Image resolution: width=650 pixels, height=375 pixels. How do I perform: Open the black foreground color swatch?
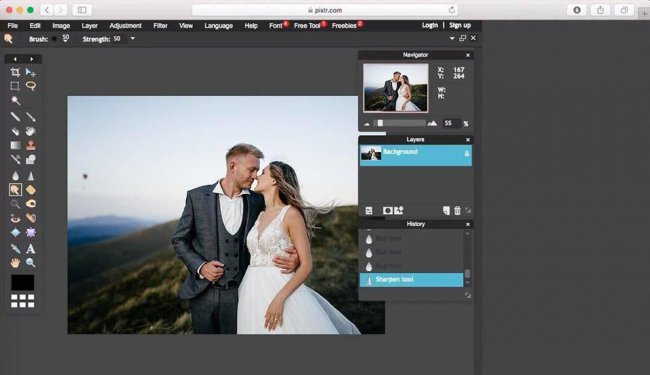coord(22,283)
